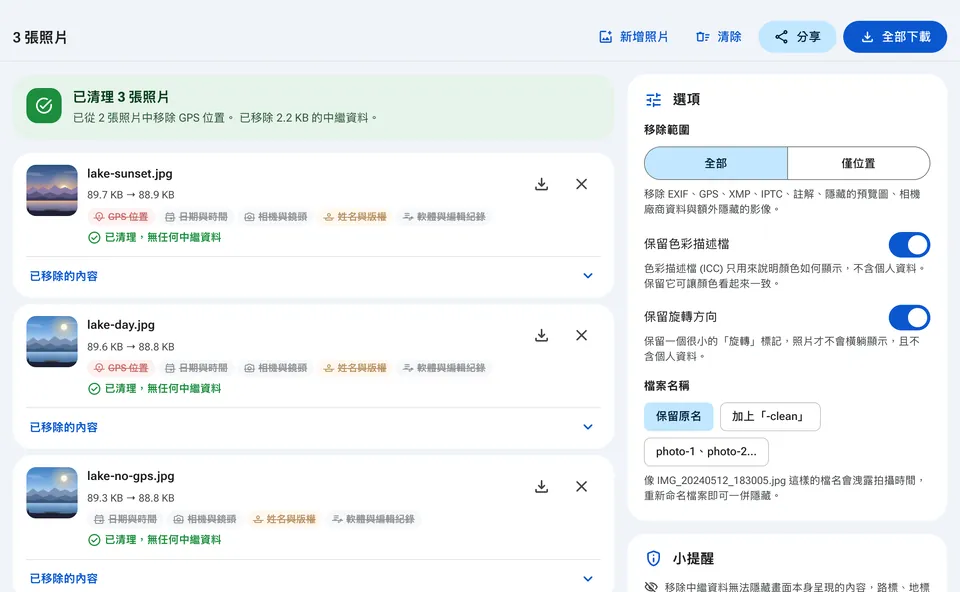Click the 已清理 status under lake-no-gps.jpg
960x592 pixels.
point(155,540)
